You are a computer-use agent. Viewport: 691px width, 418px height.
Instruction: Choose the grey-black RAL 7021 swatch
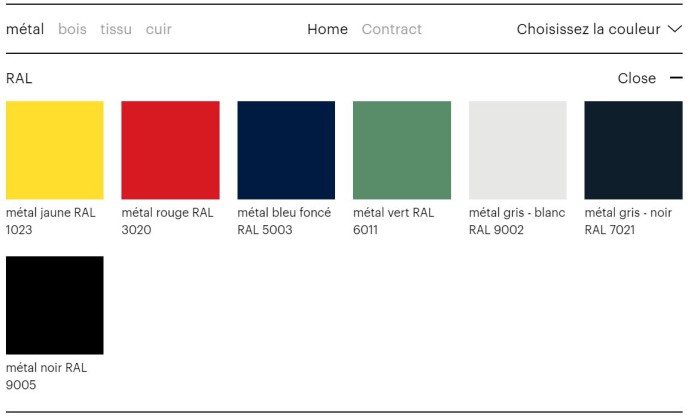[x=633, y=150]
